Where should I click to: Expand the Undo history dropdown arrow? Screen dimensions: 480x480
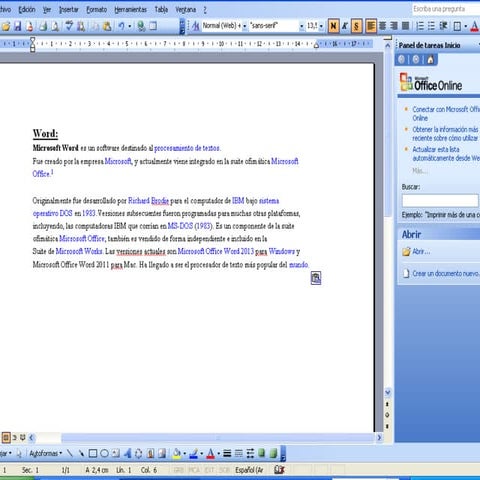click(130, 26)
